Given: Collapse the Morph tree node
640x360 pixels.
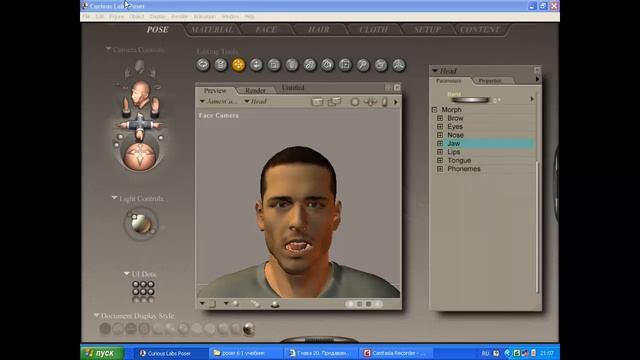Looking at the screenshot, I should tap(434, 110).
